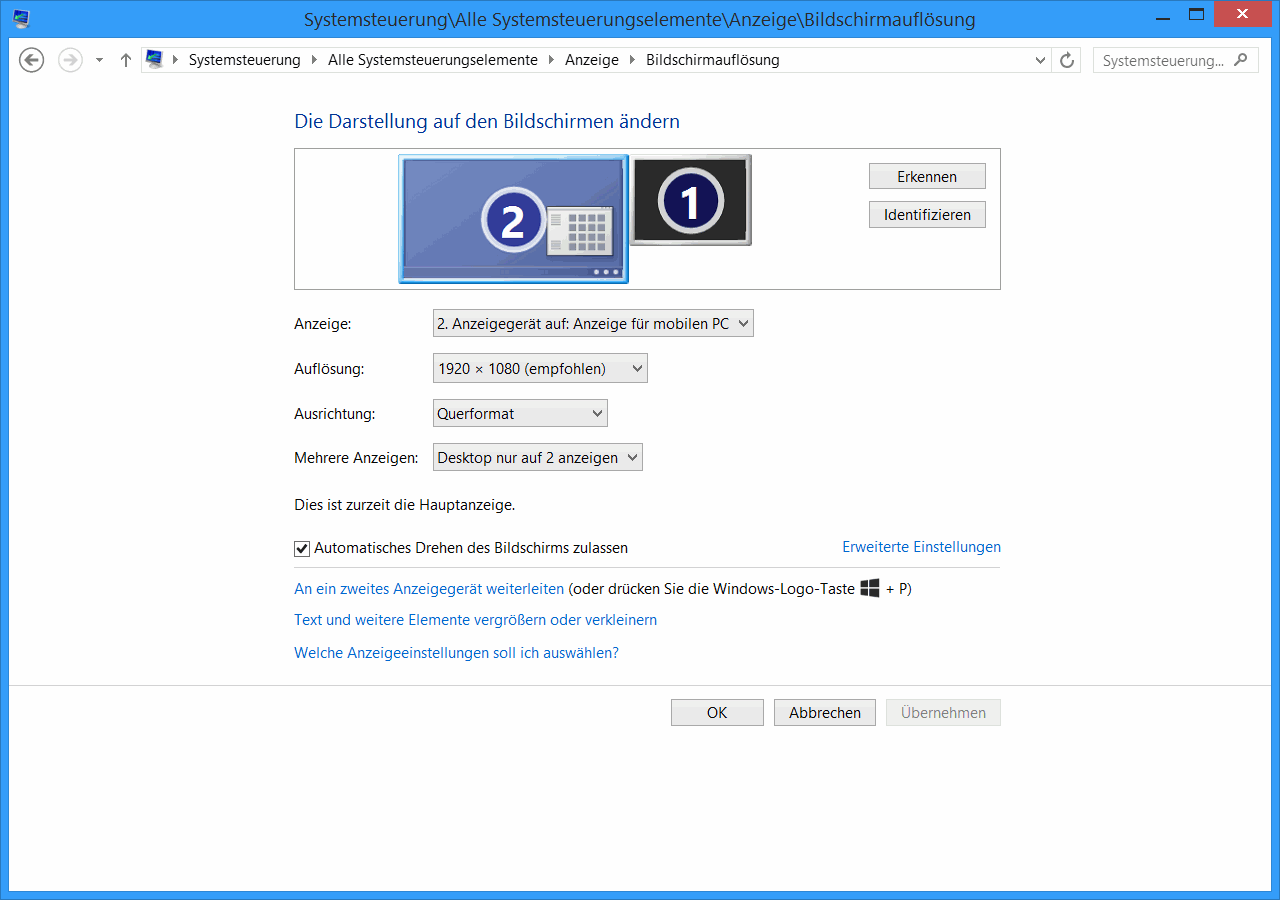Select monitor 1 display thumbnail

(690, 200)
